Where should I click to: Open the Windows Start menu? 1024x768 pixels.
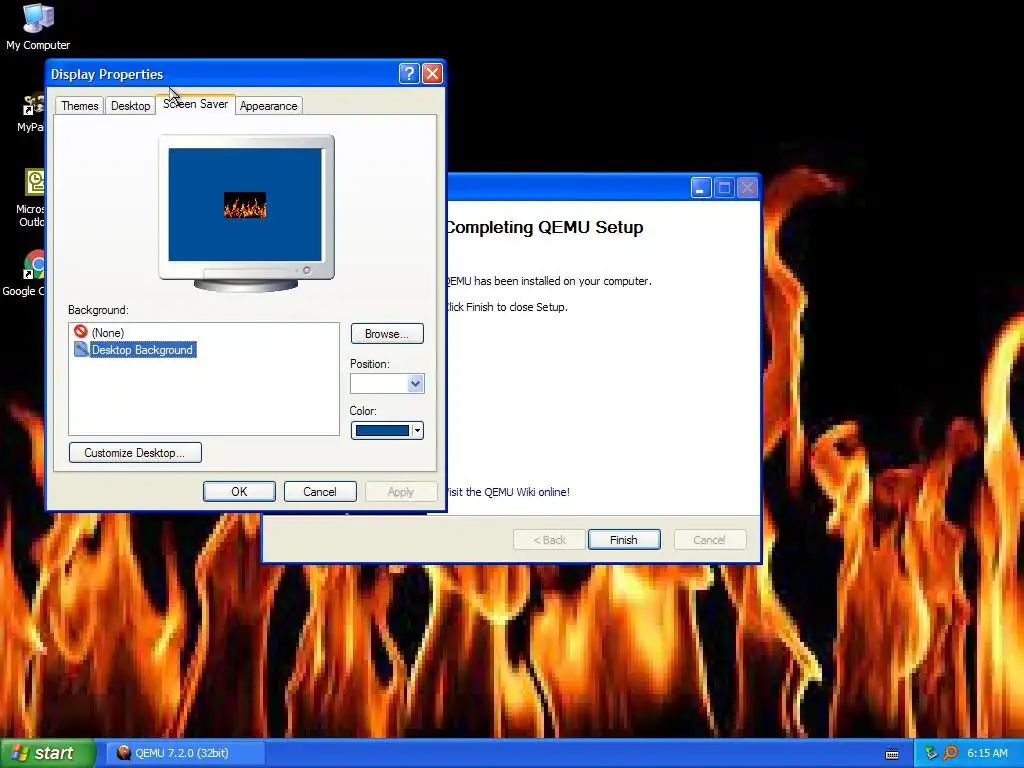pos(48,753)
